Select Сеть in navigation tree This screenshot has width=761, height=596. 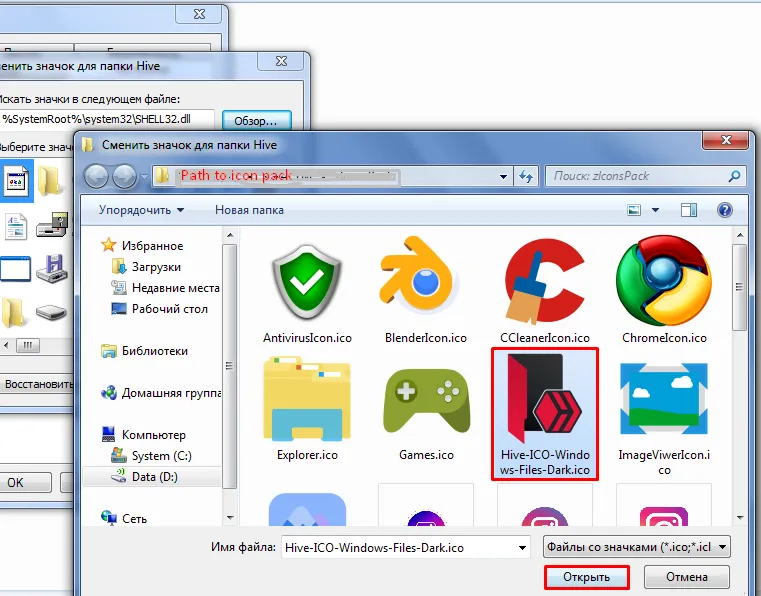[x=124, y=518]
